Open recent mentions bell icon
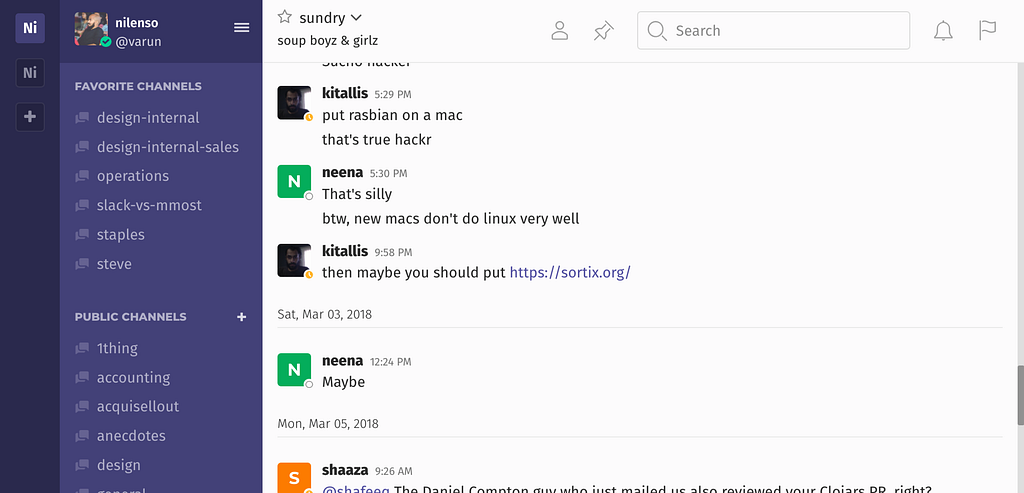 click(943, 30)
